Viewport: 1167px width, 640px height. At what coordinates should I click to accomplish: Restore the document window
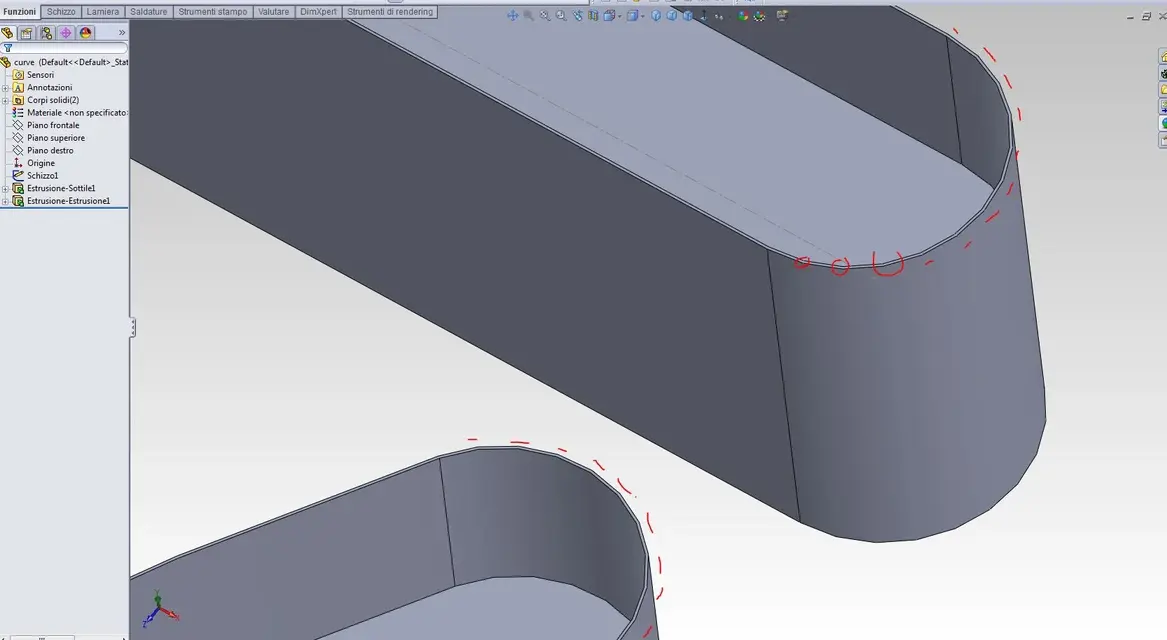coord(1146,16)
